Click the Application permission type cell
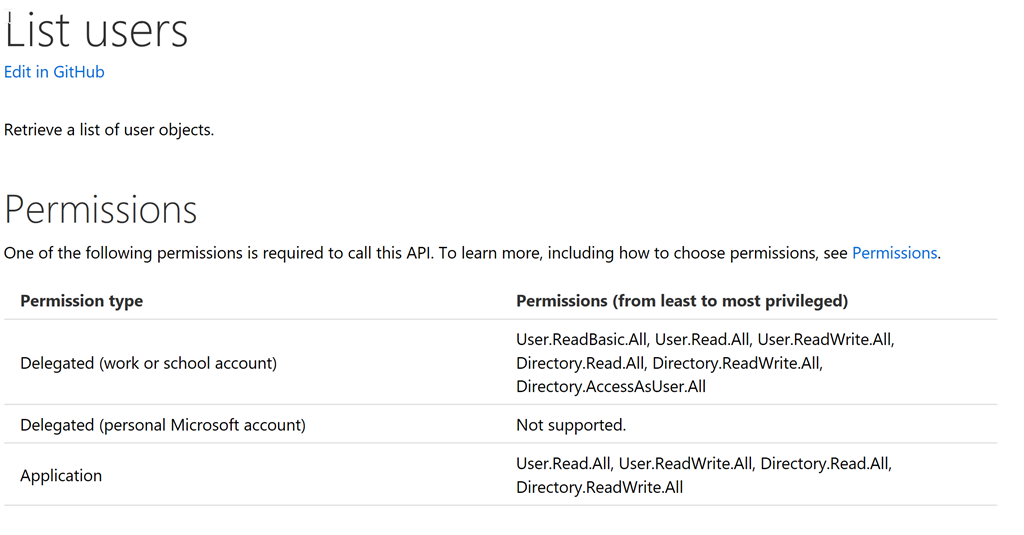Screen dimensions: 1024x535 61,476
